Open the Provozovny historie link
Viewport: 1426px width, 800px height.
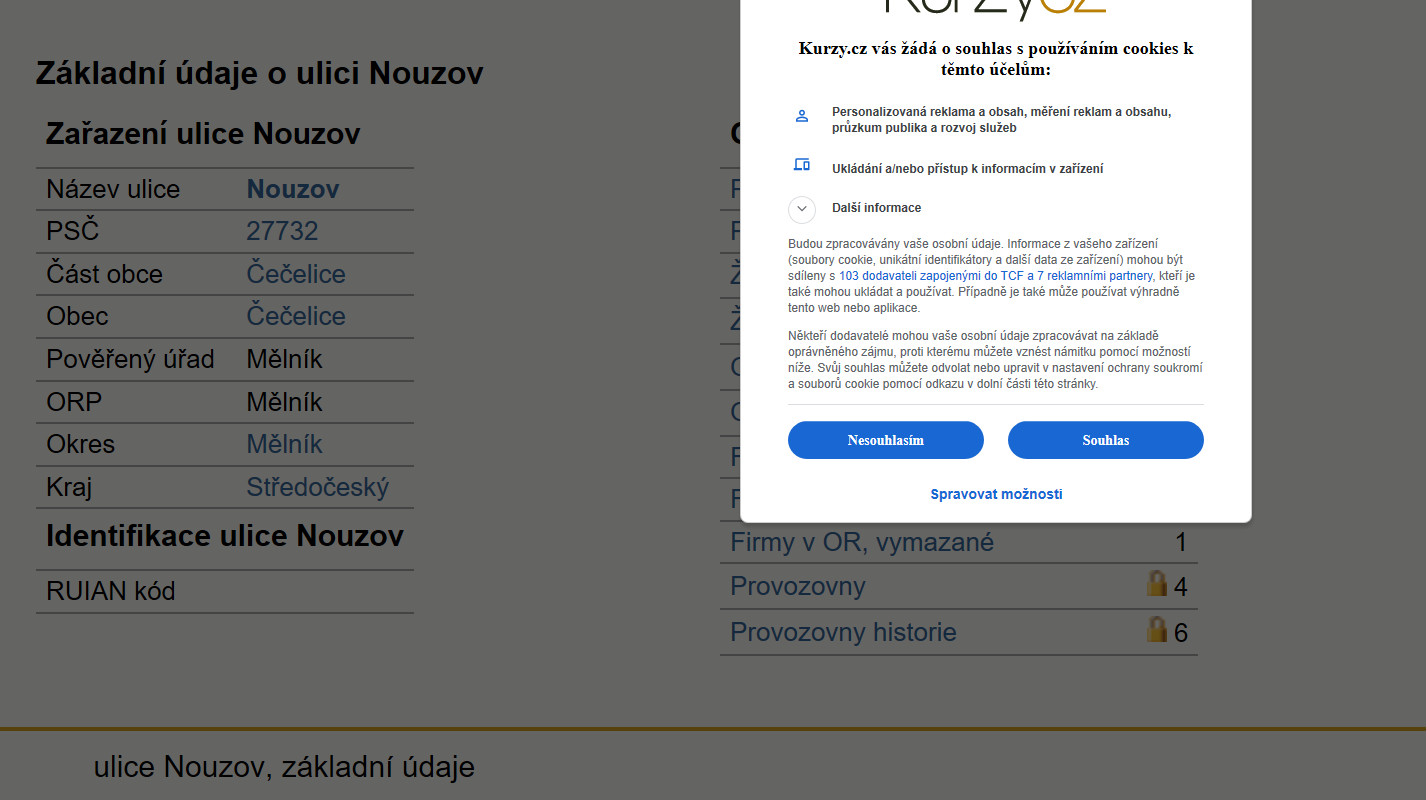click(843, 632)
